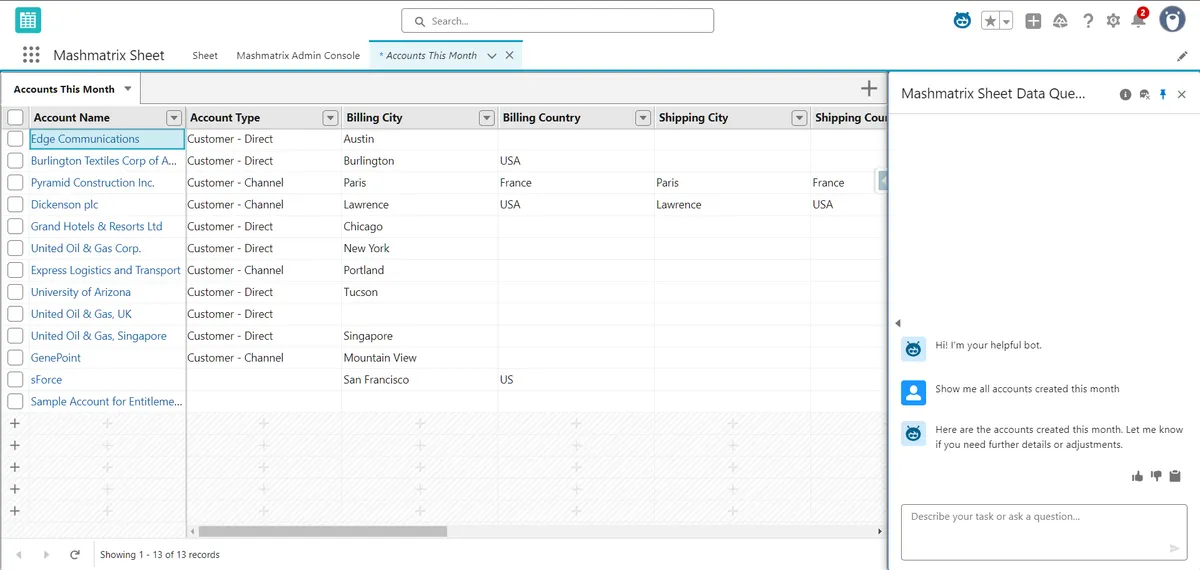The image size is (1200, 570).
Task: Open Pyramid Construction Inc. account link
Action: click(93, 183)
